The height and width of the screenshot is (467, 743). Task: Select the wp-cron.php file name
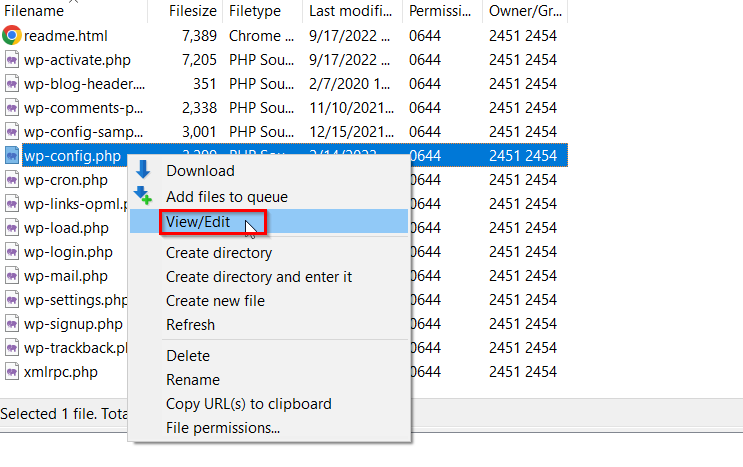click(66, 180)
